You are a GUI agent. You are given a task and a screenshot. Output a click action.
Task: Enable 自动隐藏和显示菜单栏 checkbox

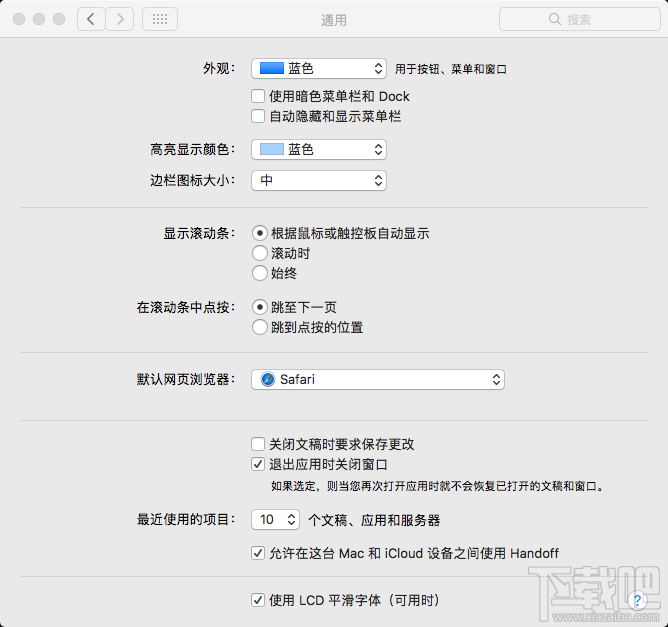click(x=258, y=116)
